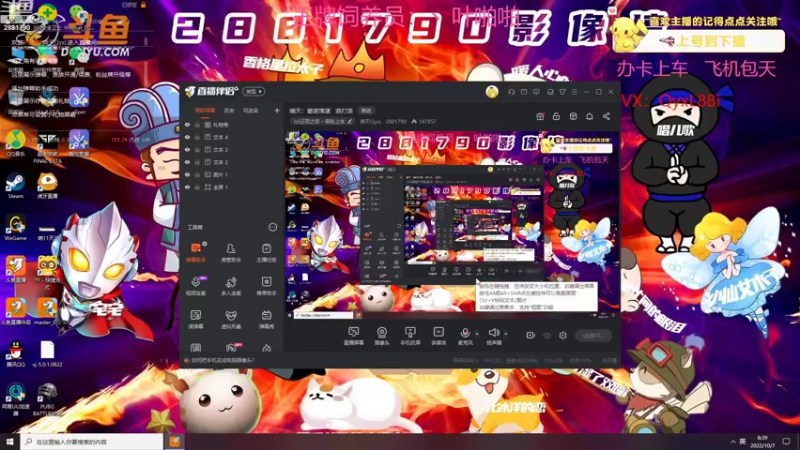This screenshot has width=800, height=450.
Task: Add a 多媒体 source
Action: click(x=438, y=336)
